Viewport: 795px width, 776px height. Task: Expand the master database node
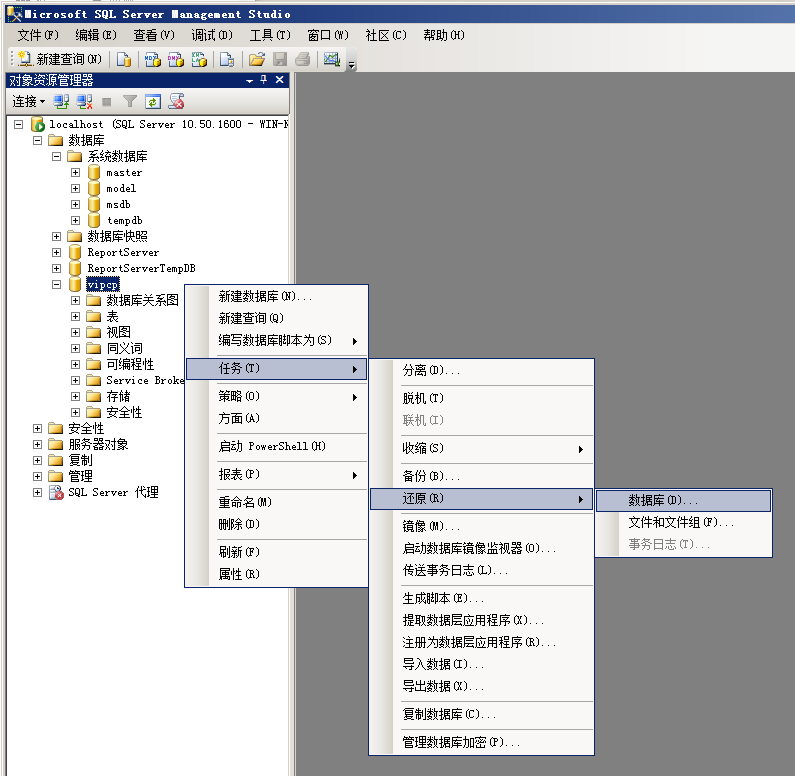(76, 172)
